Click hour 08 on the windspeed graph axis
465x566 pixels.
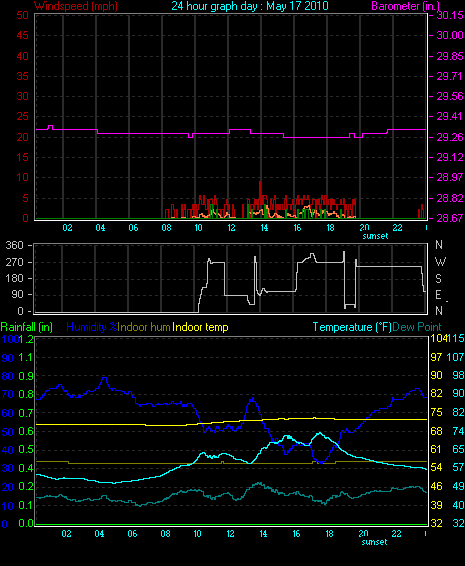tap(166, 228)
